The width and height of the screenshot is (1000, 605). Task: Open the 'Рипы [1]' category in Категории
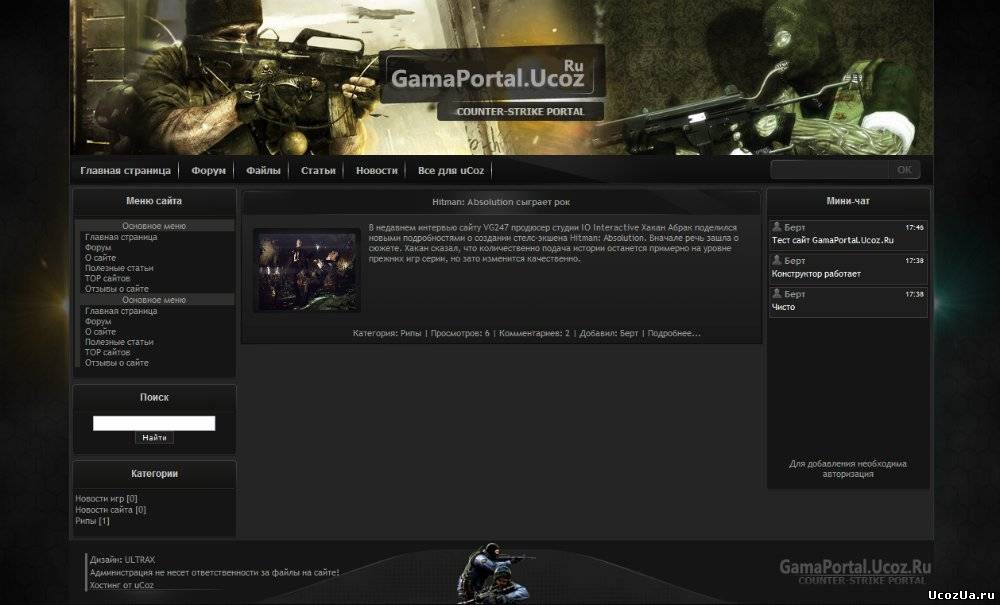point(92,521)
